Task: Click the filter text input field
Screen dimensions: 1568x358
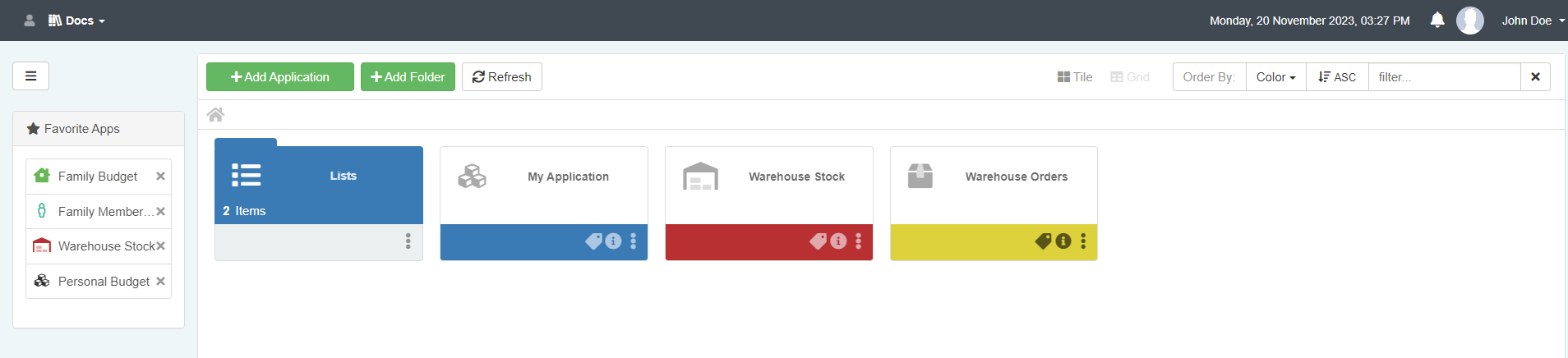Action: pos(1444,77)
